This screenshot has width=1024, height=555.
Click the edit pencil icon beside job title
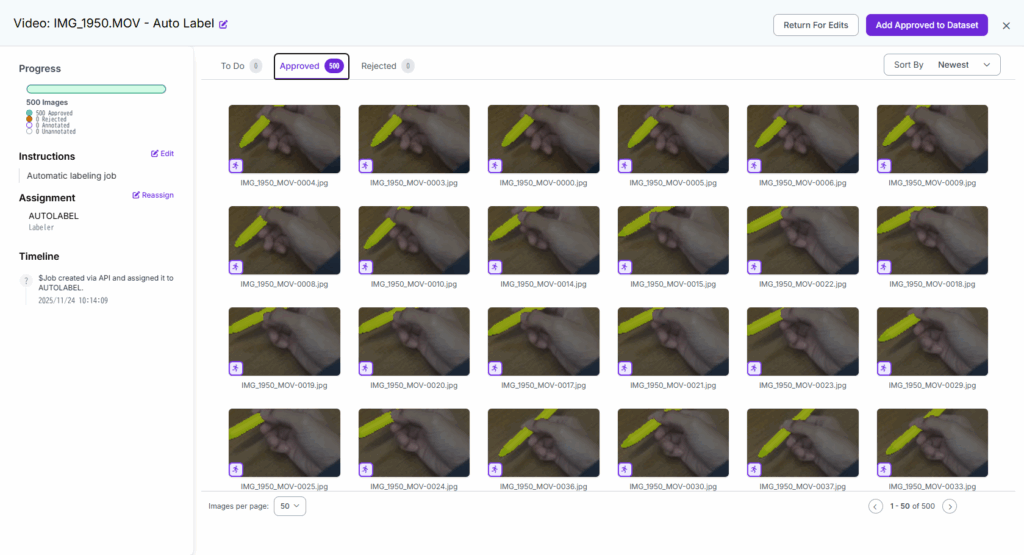pos(223,24)
